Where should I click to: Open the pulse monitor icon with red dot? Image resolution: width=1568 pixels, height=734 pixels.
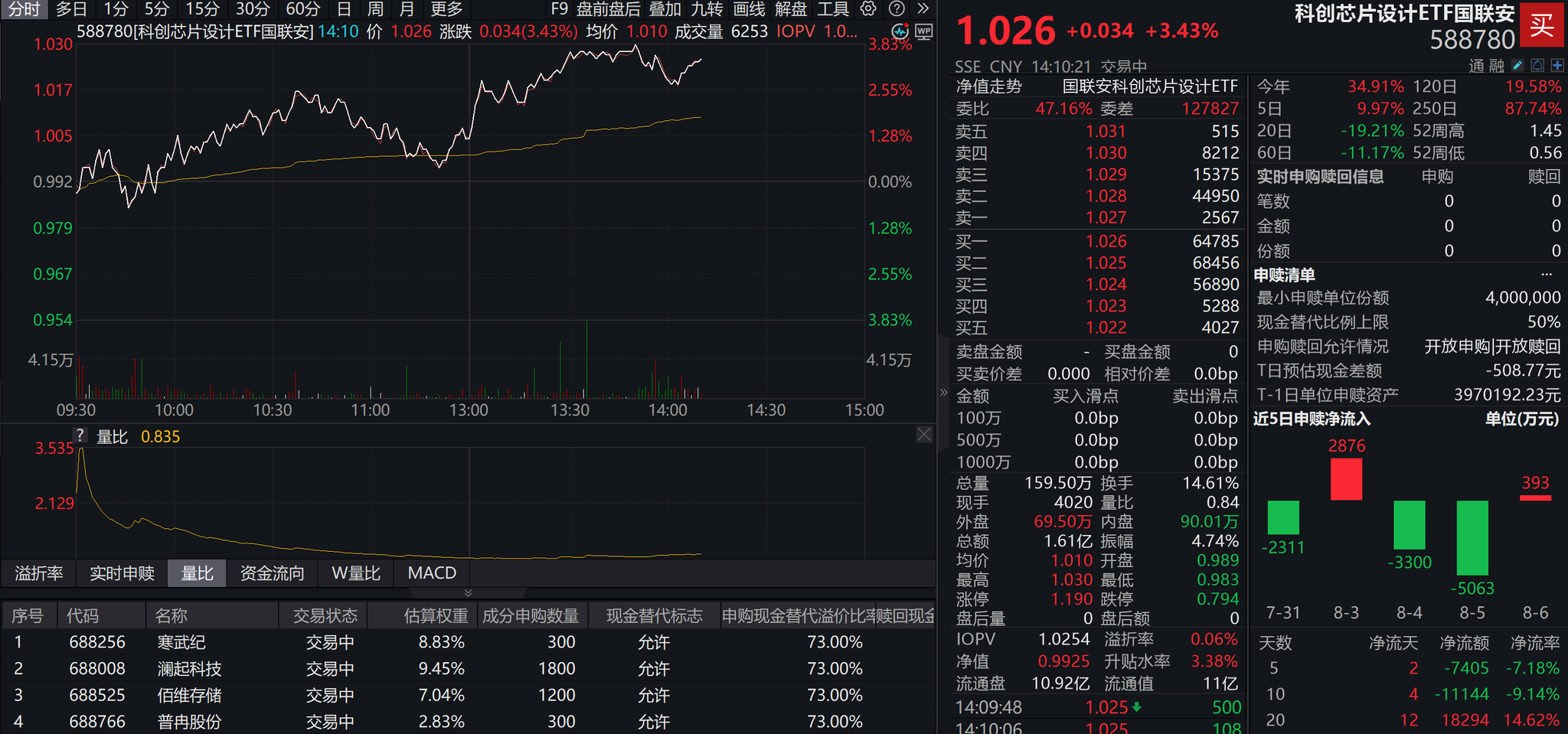point(900,31)
